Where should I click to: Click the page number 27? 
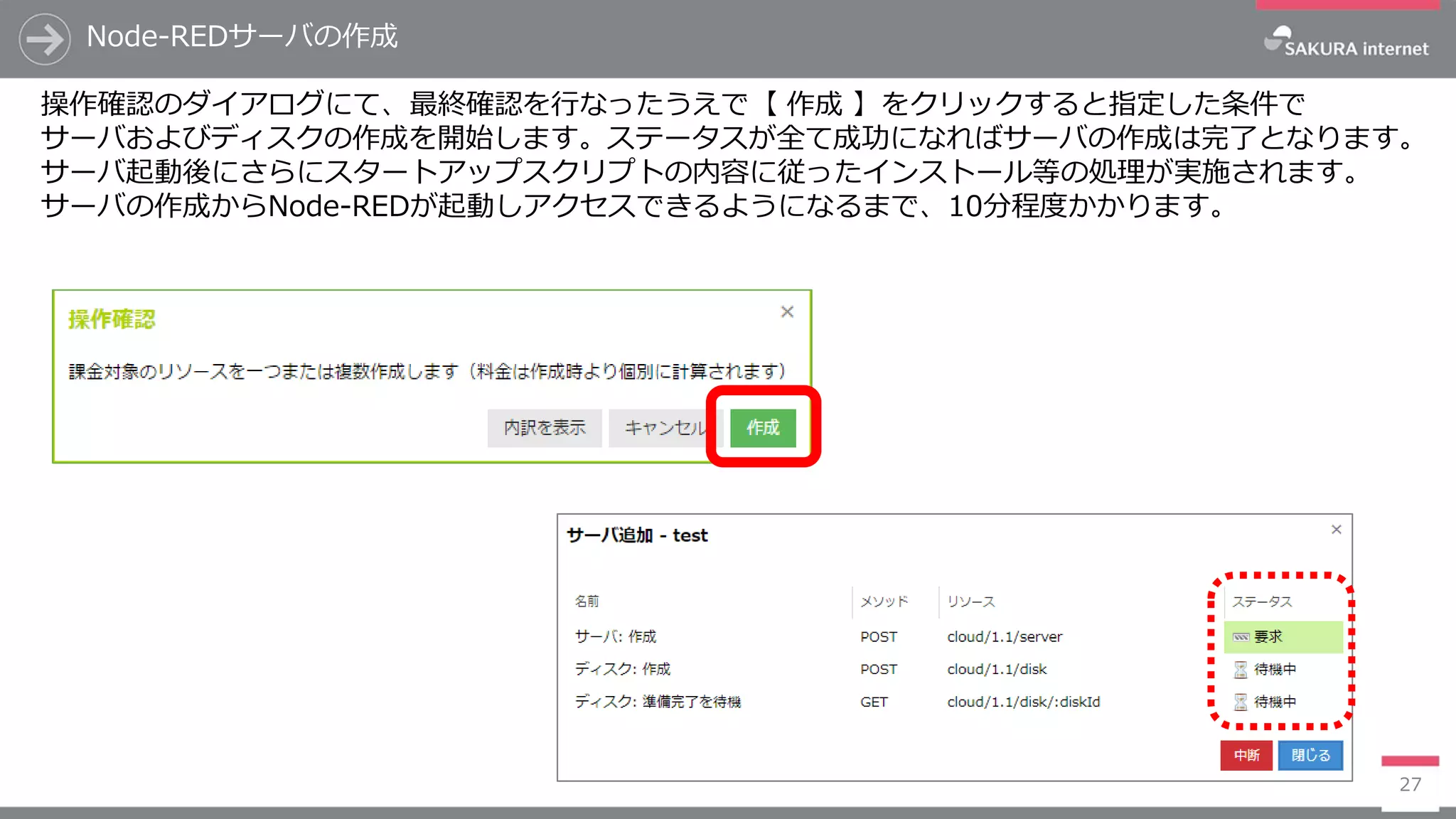click(x=1410, y=784)
